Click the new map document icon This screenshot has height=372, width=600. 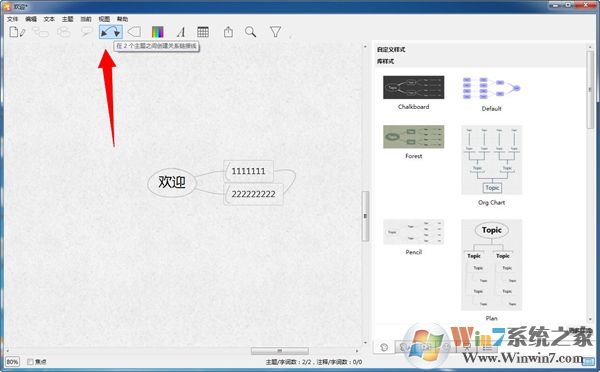17,32
